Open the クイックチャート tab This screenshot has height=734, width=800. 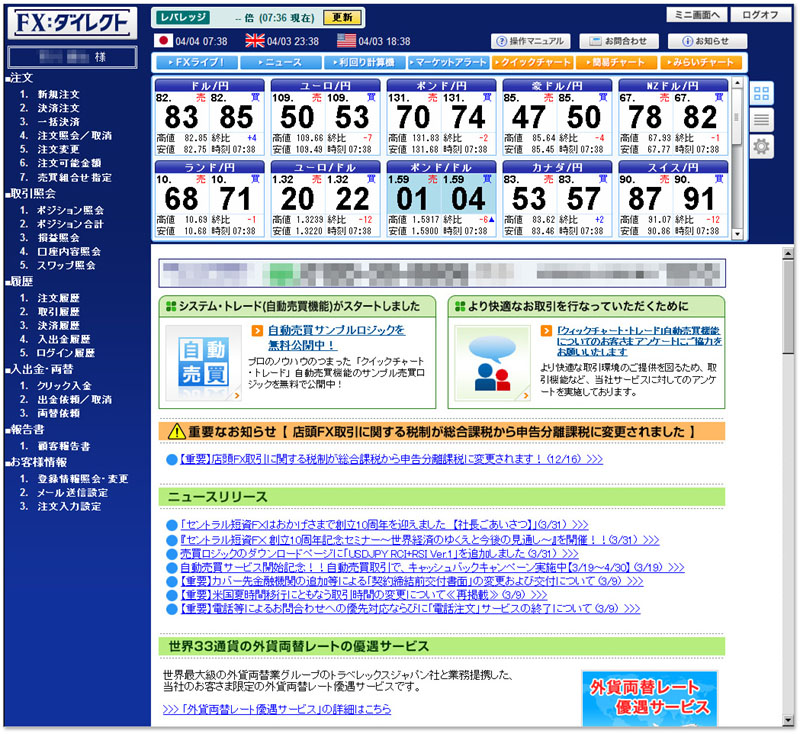coord(532,62)
